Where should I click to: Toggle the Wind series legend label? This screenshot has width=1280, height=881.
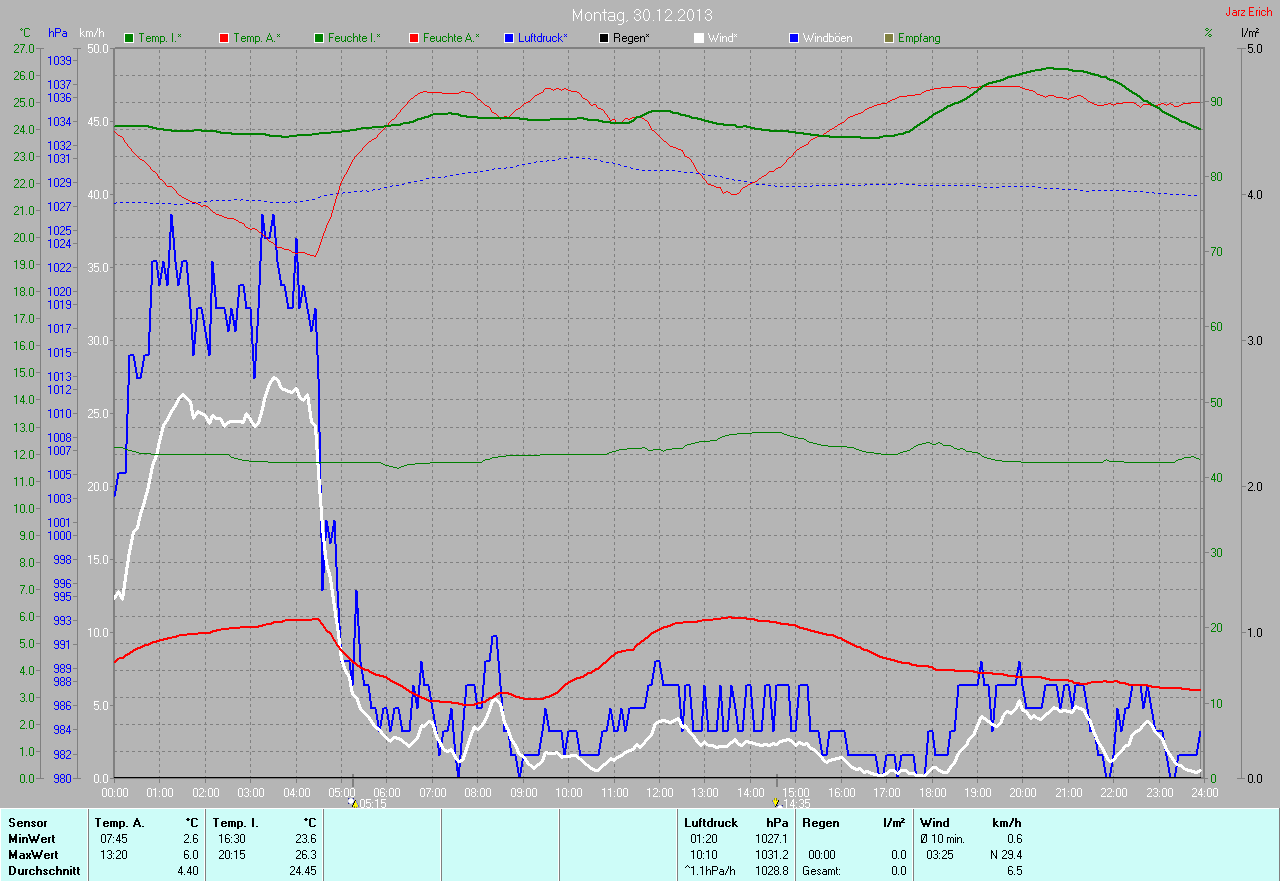coord(722,38)
